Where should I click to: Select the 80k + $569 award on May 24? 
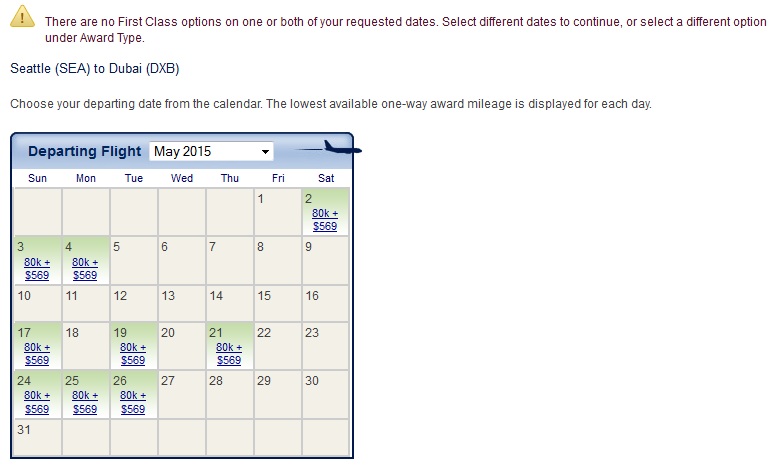pyautogui.click(x=37, y=402)
